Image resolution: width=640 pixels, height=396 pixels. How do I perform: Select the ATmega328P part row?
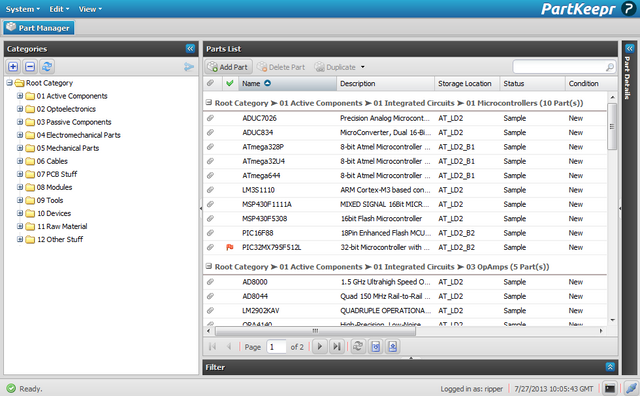(x=405, y=147)
